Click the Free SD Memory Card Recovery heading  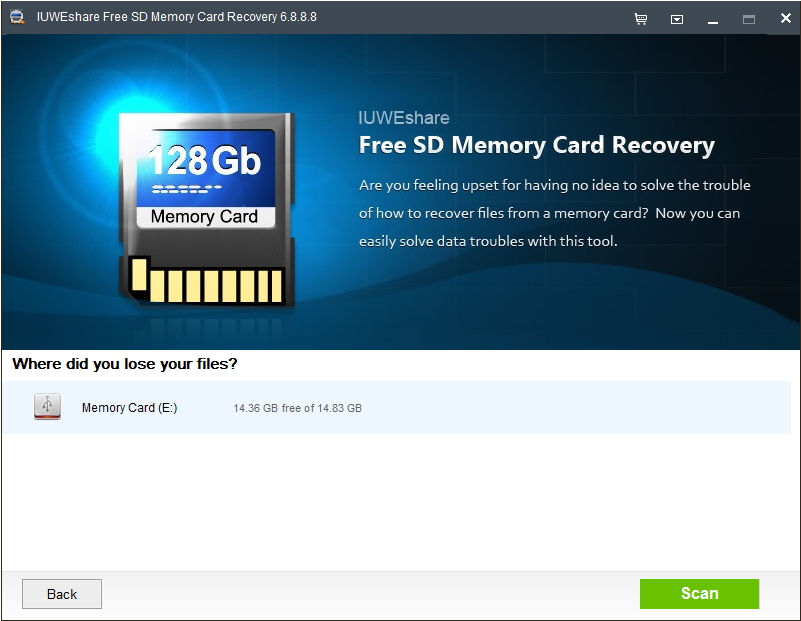(x=536, y=146)
